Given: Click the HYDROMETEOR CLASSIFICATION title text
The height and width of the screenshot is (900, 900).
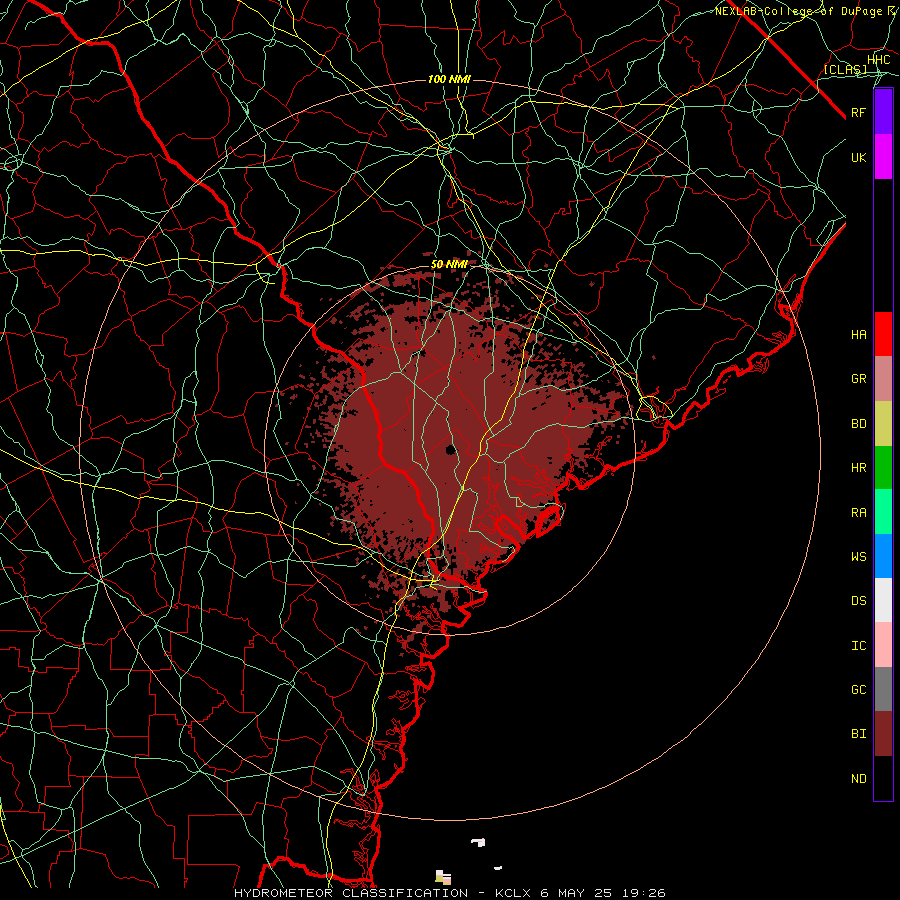Looking at the screenshot, I should (x=351, y=893).
